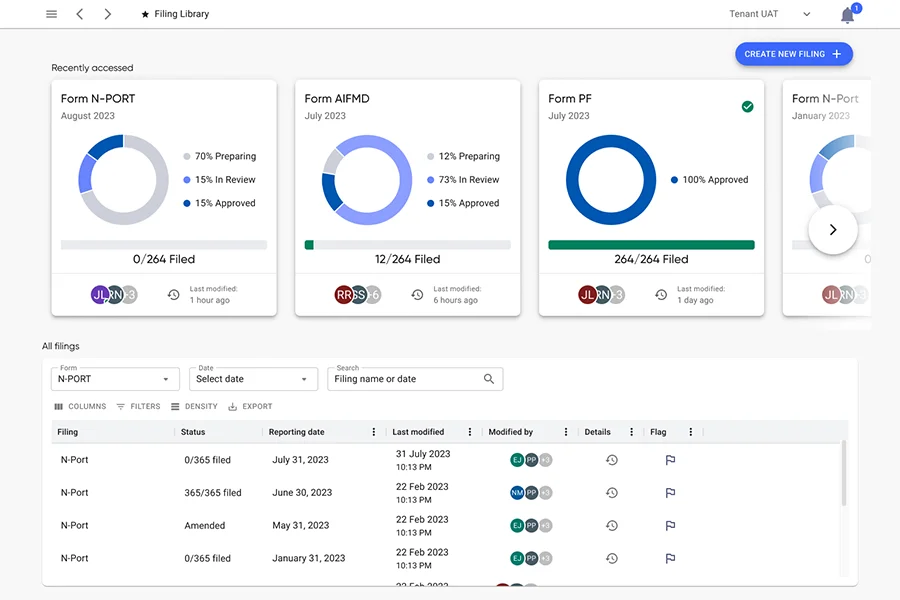Open the hamburger navigation menu
Screen dimensions: 900x600
[52, 14]
